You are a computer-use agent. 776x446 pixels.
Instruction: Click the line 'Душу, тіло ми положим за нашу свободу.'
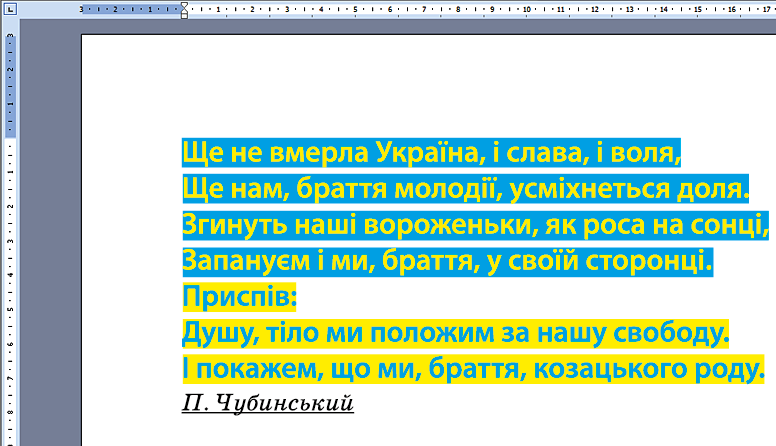pos(455,333)
